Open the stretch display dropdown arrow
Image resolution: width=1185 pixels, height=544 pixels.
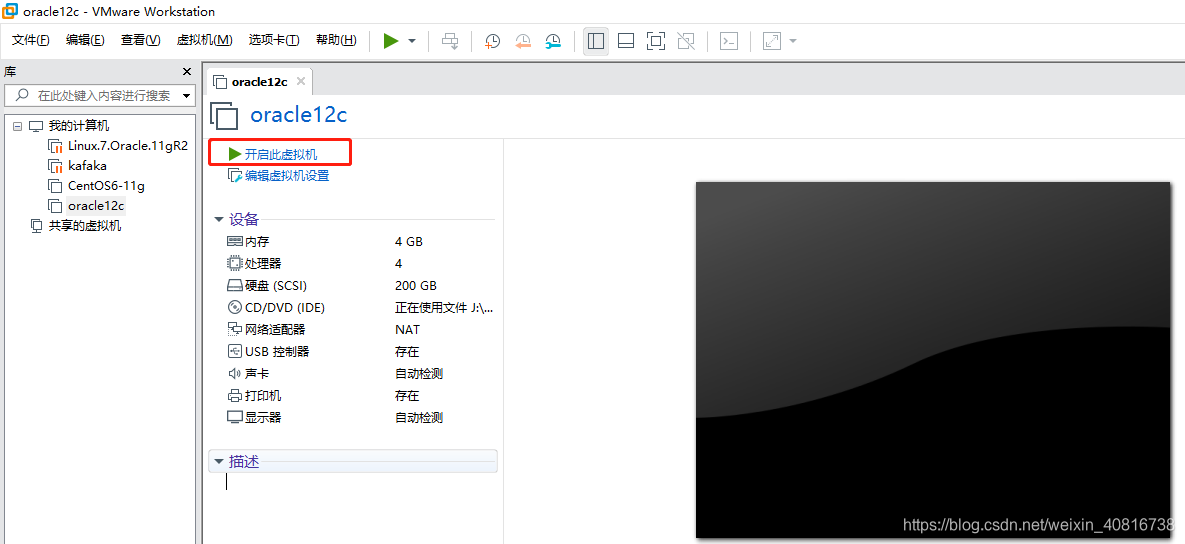tap(793, 41)
